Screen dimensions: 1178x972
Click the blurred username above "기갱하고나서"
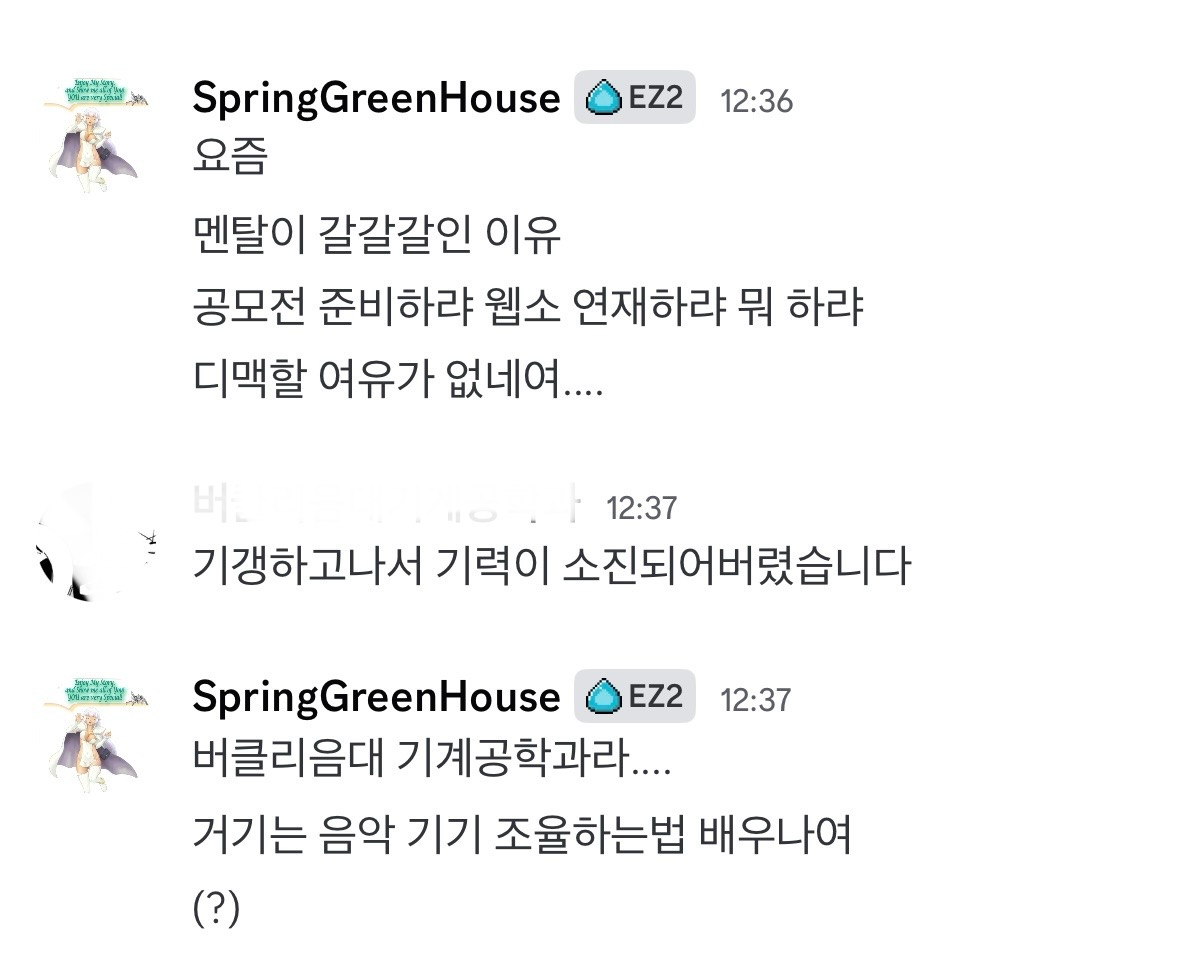click(x=386, y=507)
